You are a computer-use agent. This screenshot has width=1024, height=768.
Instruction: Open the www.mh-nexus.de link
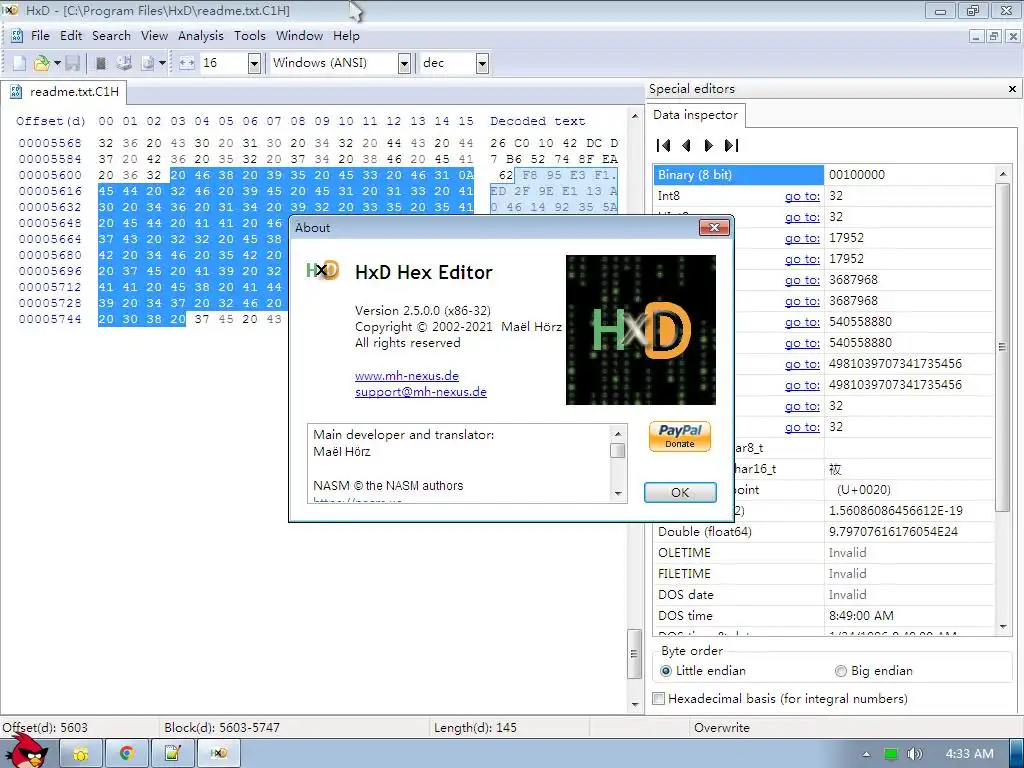[407, 376]
